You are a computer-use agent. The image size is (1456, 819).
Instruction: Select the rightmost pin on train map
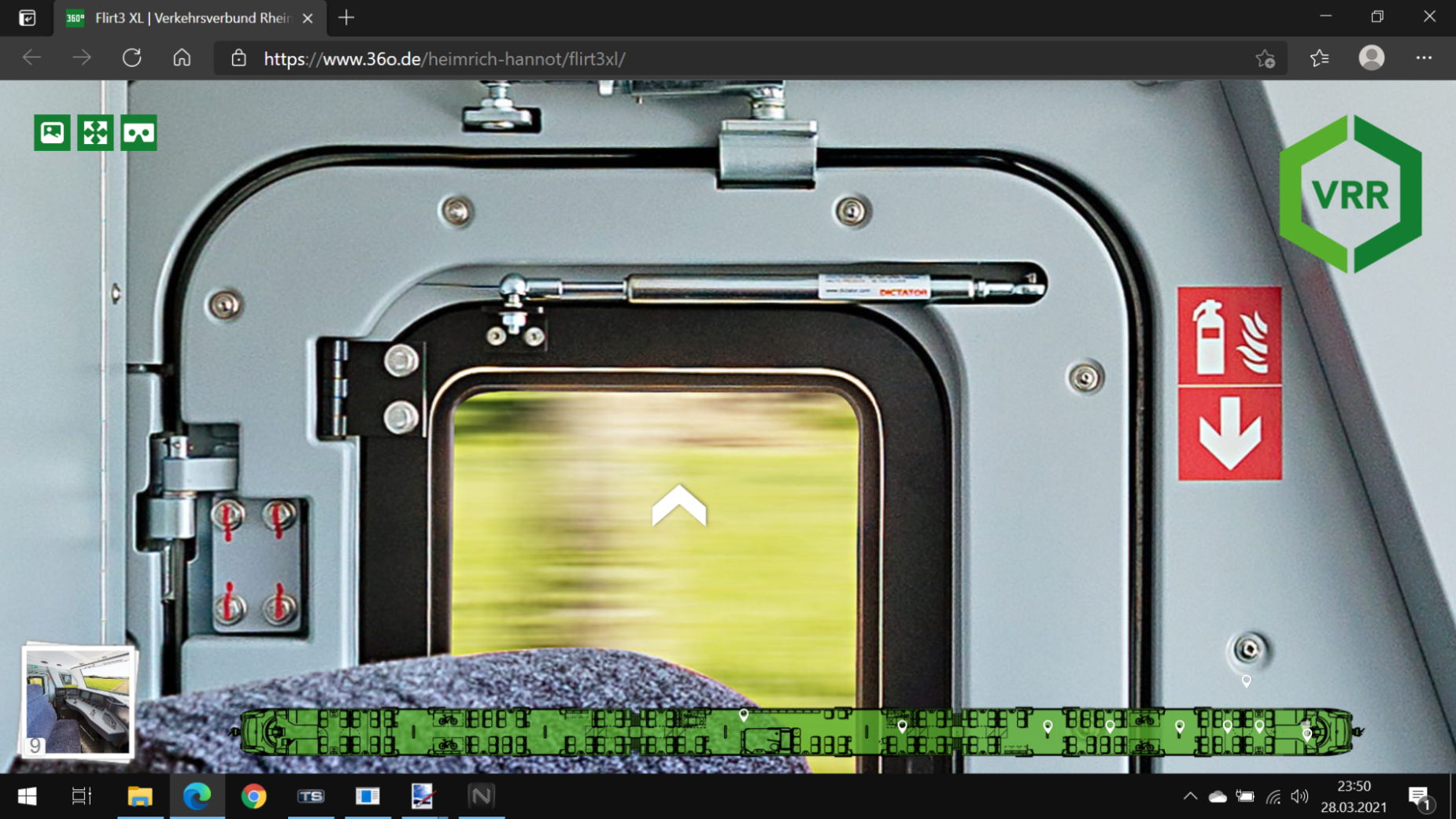(x=1307, y=733)
